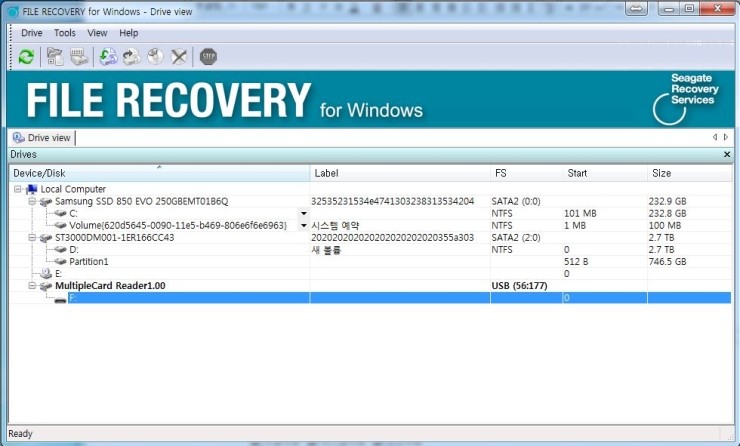
Task: Collapse the ST3000DM001-1ER166CC43 node
Action: click(x=32, y=237)
